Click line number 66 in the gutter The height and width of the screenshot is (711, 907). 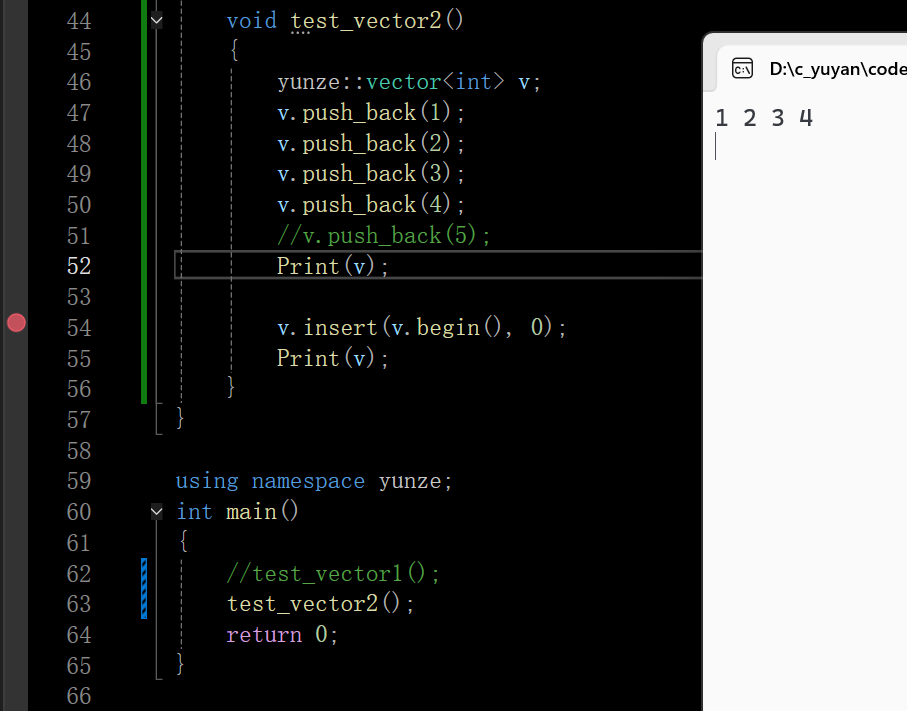79,696
